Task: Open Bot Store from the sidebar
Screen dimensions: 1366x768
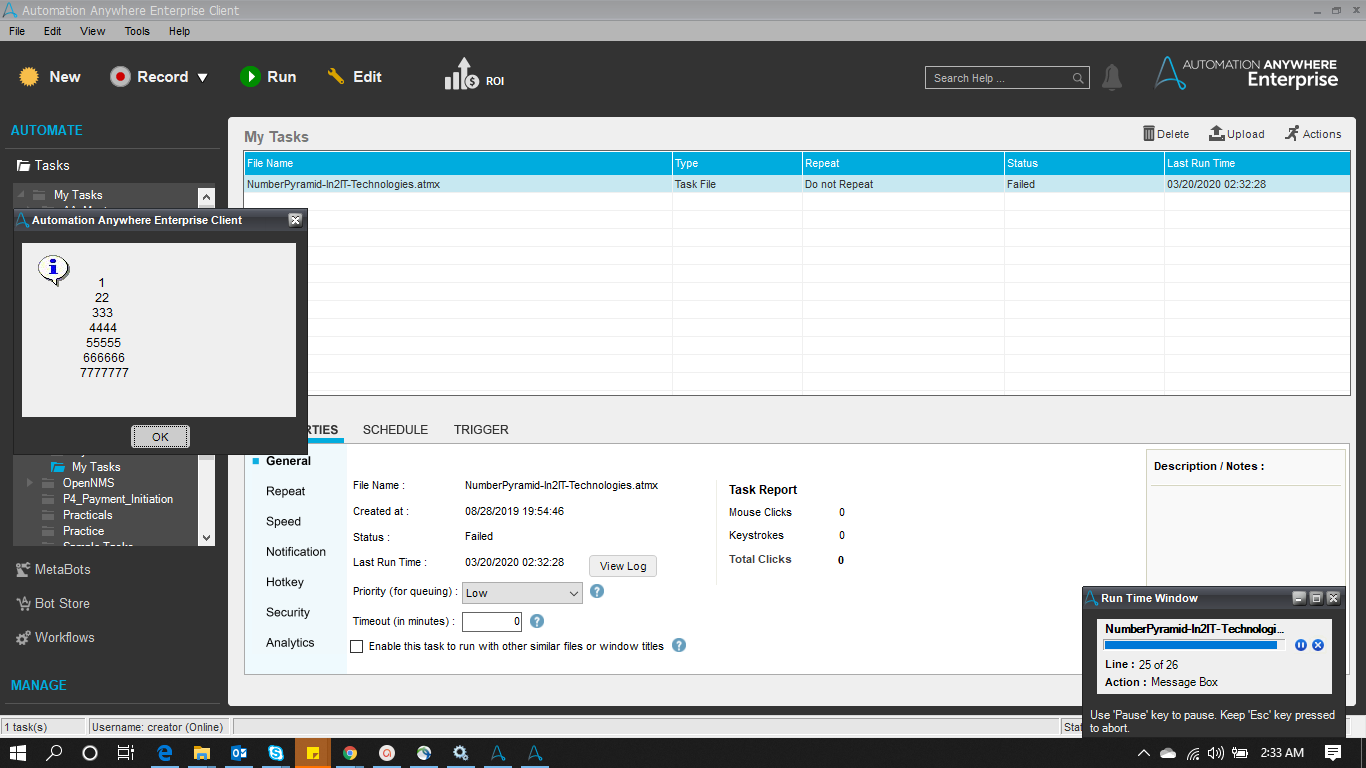Action: pos(61,603)
